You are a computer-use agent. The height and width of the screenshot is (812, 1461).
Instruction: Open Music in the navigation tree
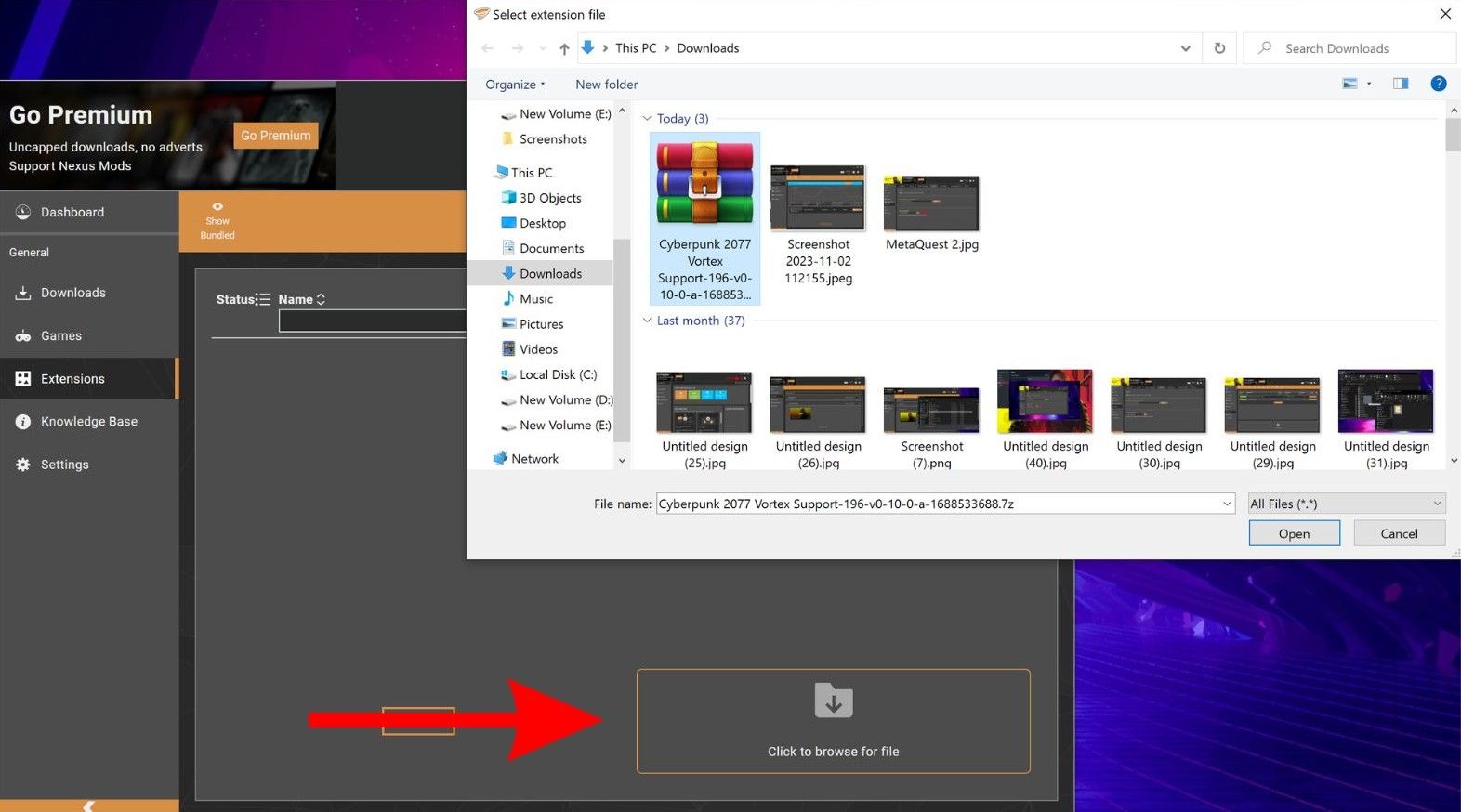[x=528, y=298]
